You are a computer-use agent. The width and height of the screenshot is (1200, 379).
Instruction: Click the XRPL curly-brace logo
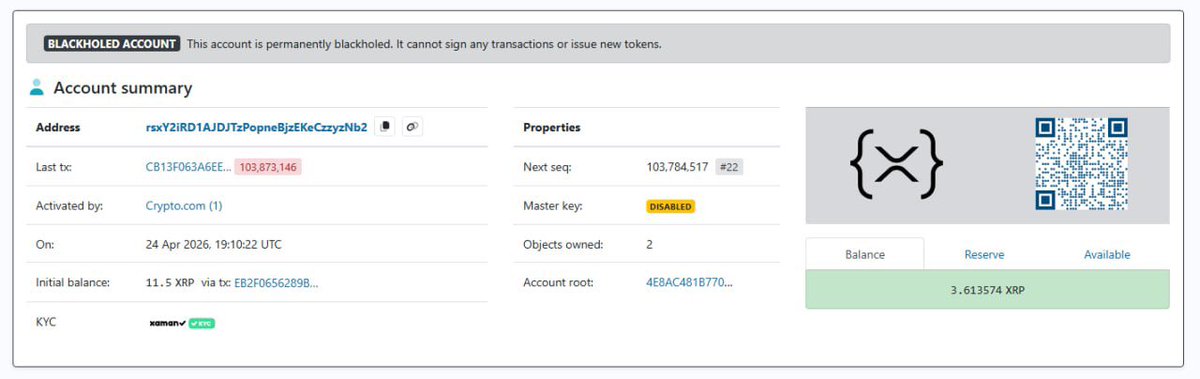897,163
